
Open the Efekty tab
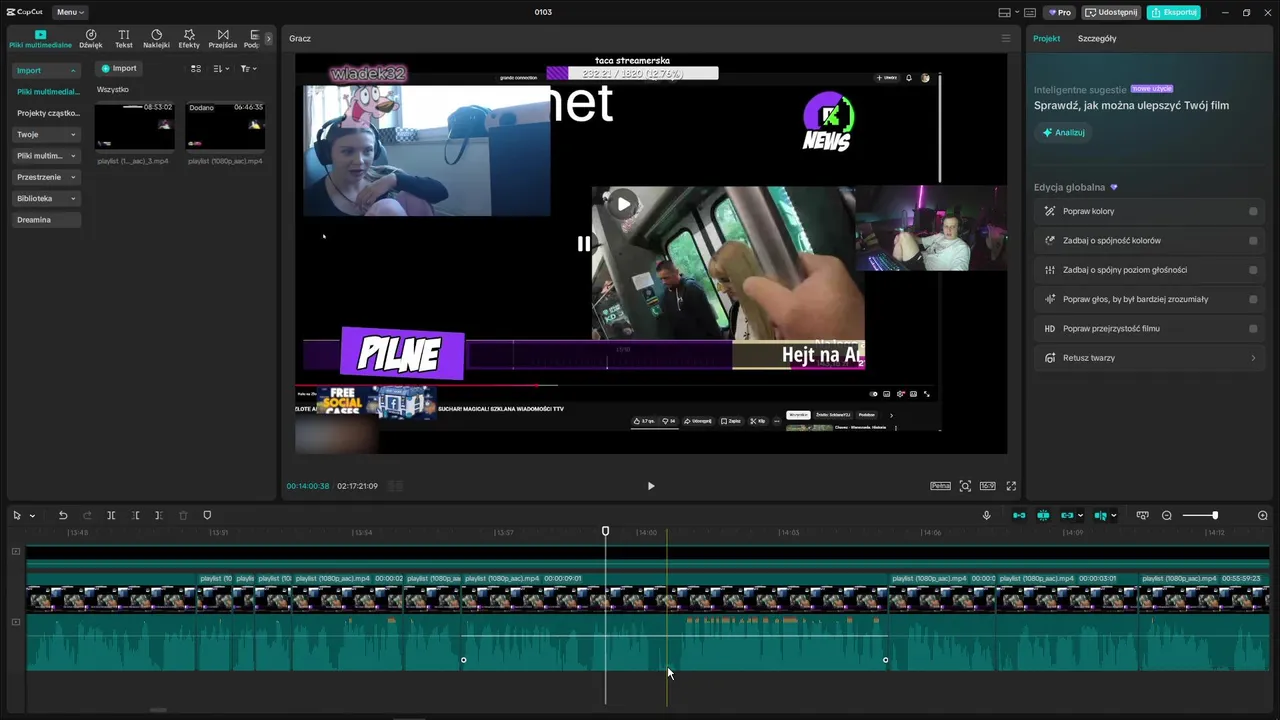[189, 39]
